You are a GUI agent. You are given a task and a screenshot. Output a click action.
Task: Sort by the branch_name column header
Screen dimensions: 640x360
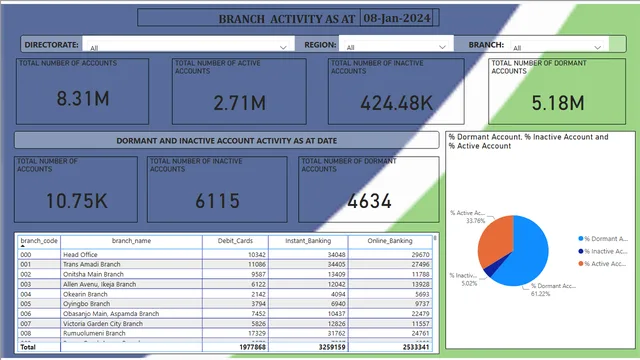[x=131, y=241]
